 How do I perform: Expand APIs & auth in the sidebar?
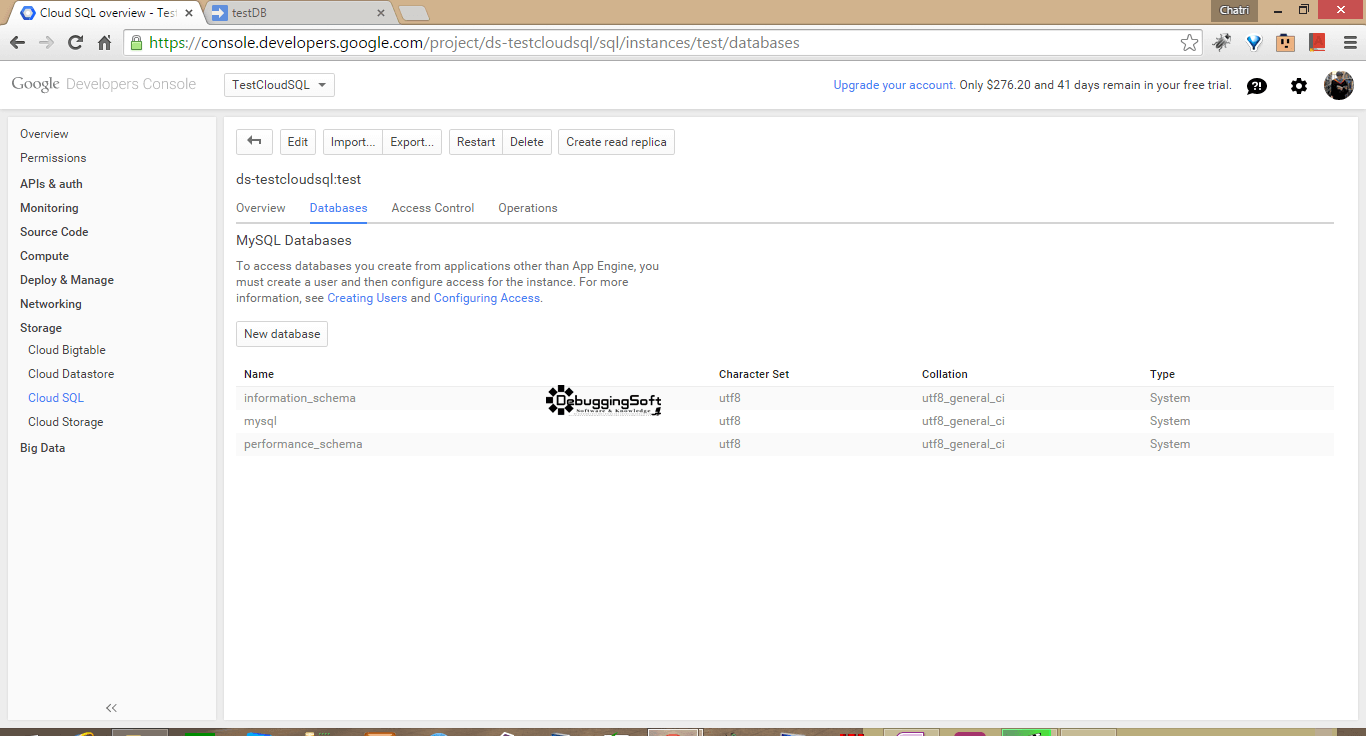pos(51,184)
